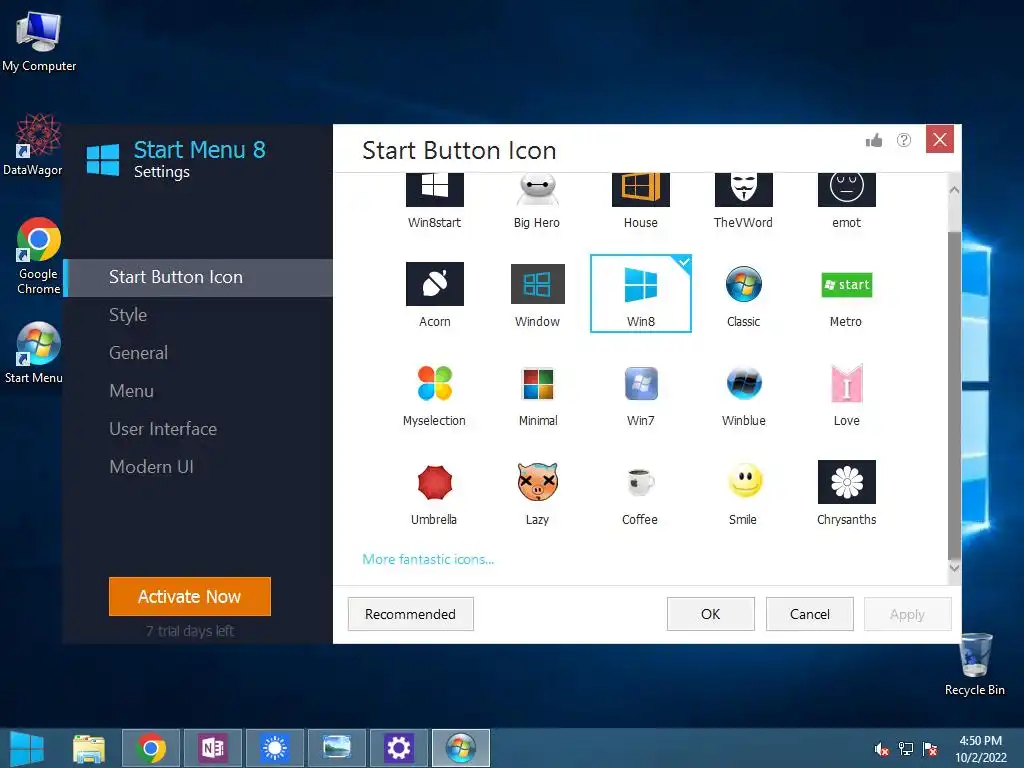1024x768 pixels.
Task: Switch to Modern UI settings
Action: 152,466
